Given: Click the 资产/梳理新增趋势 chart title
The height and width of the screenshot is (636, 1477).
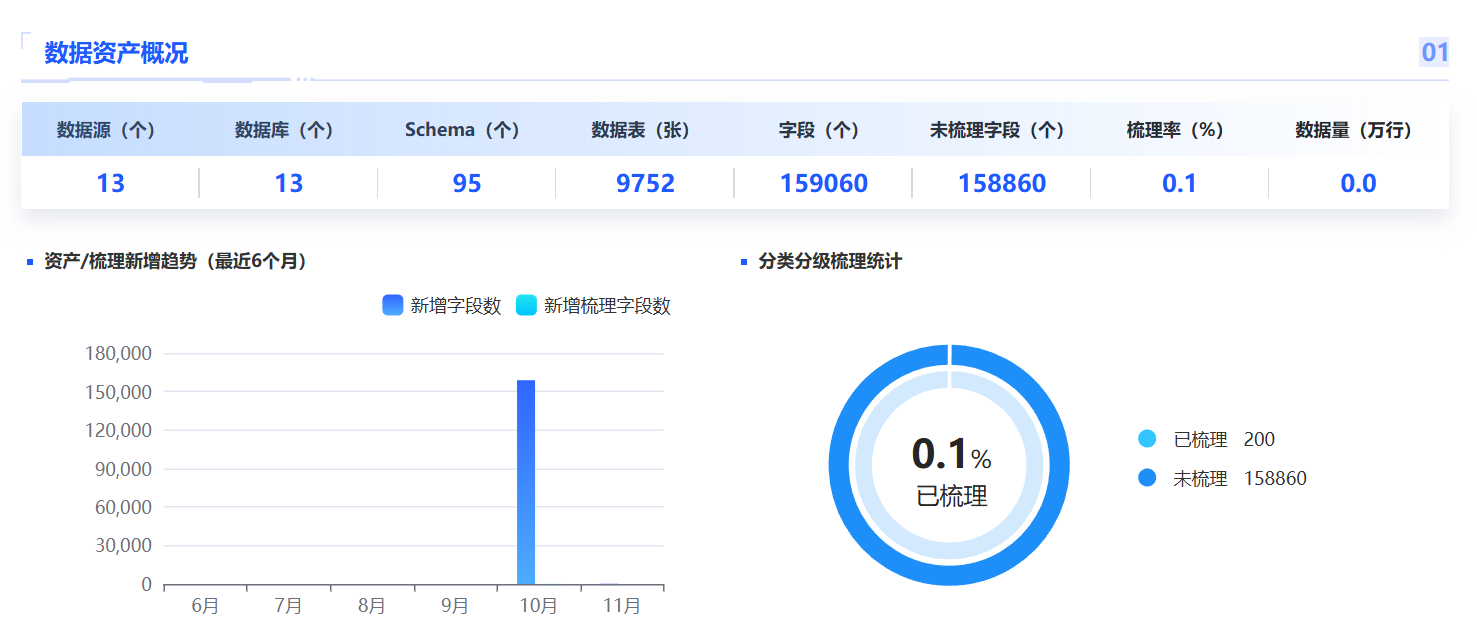Looking at the screenshot, I should click(x=176, y=262).
